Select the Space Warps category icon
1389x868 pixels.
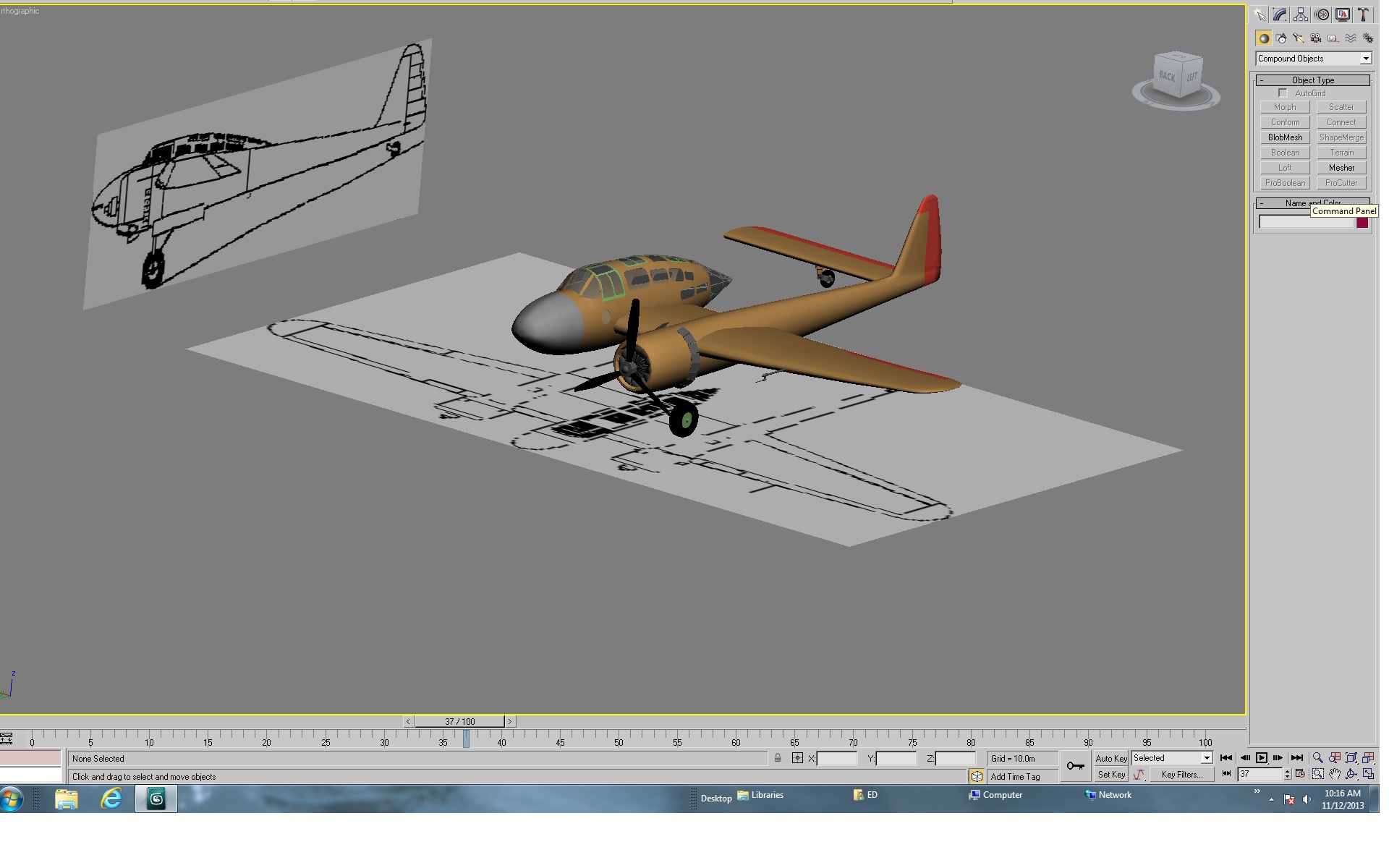point(1351,38)
